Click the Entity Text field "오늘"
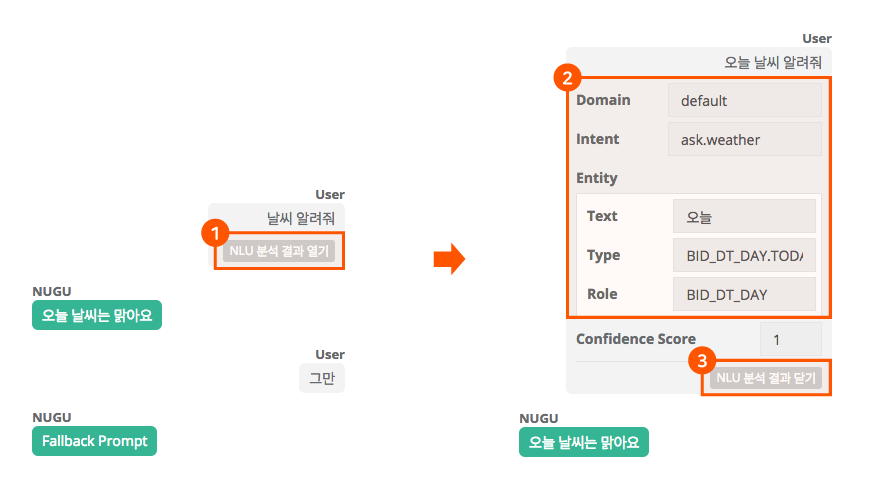This screenshot has width=870, height=486. 744,216
